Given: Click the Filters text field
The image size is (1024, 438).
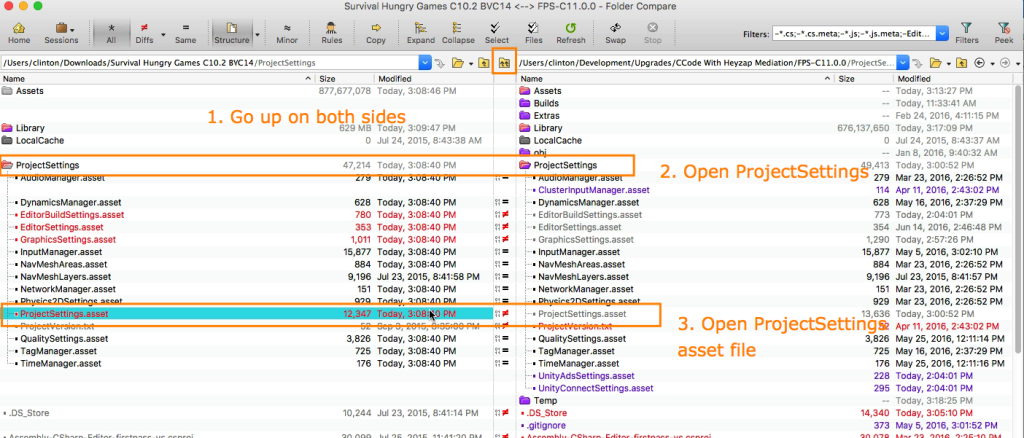Looking at the screenshot, I should point(854,33).
